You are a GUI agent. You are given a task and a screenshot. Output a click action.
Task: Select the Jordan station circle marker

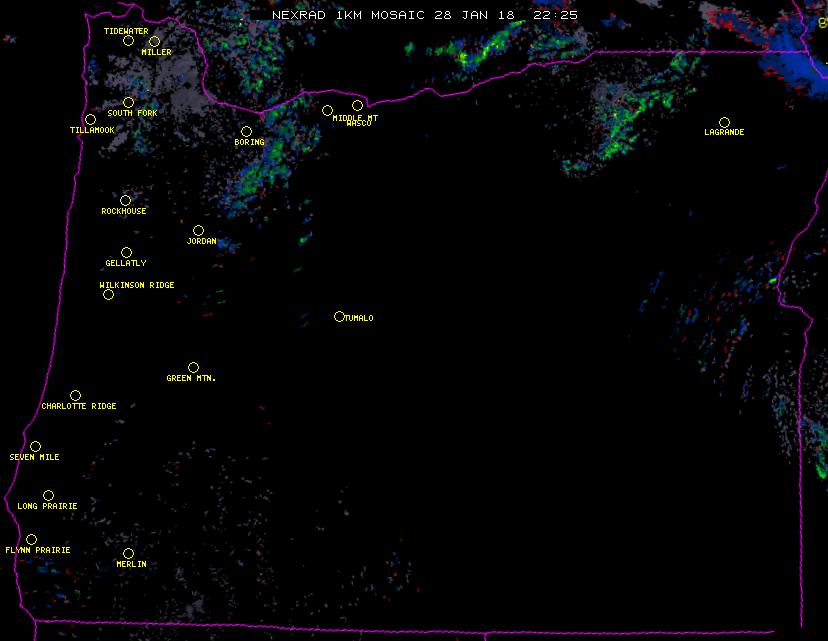click(x=198, y=230)
